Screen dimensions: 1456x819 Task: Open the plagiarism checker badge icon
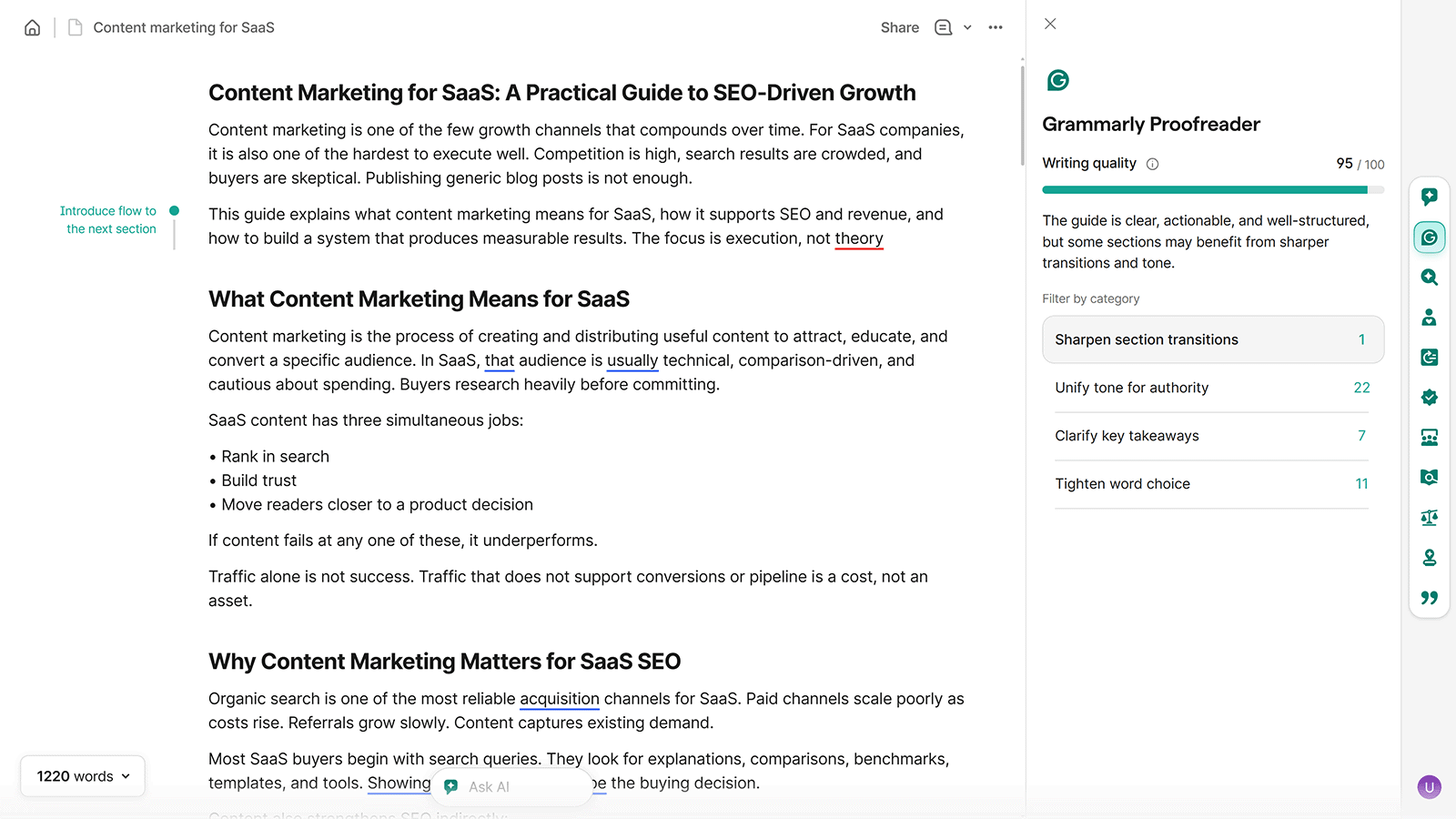pyautogui.click(x=1429, y=397)
